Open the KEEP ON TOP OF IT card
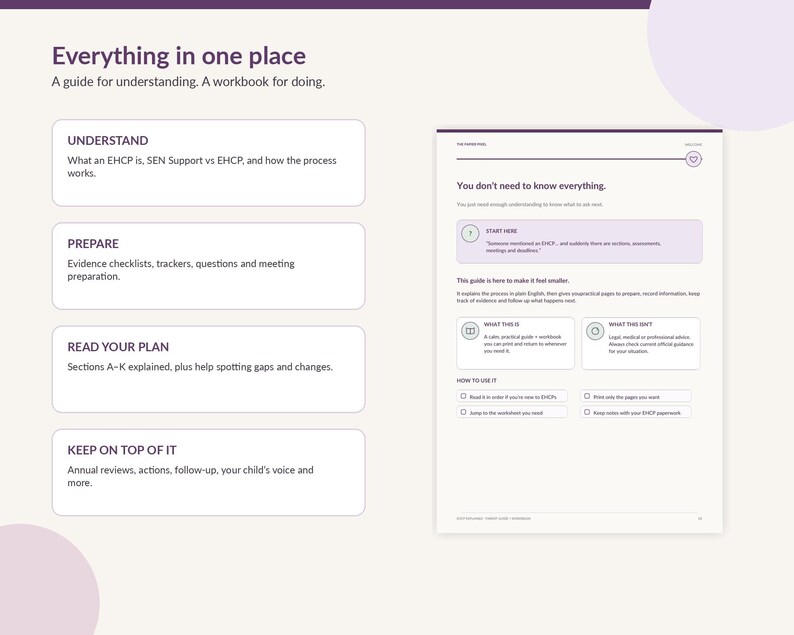The height and width of the screenshot is (635, 794). [209, 472]
